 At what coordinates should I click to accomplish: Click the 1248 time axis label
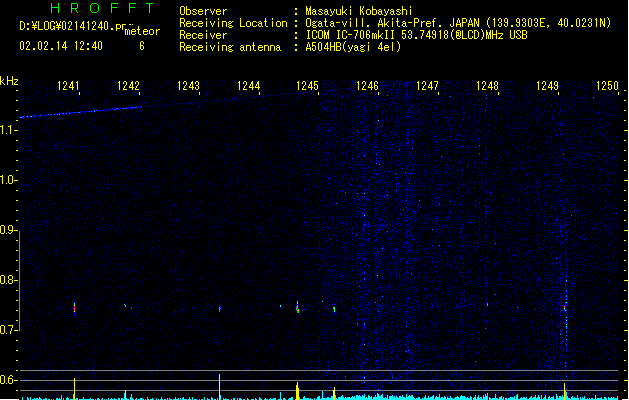[x=487, y=85]
